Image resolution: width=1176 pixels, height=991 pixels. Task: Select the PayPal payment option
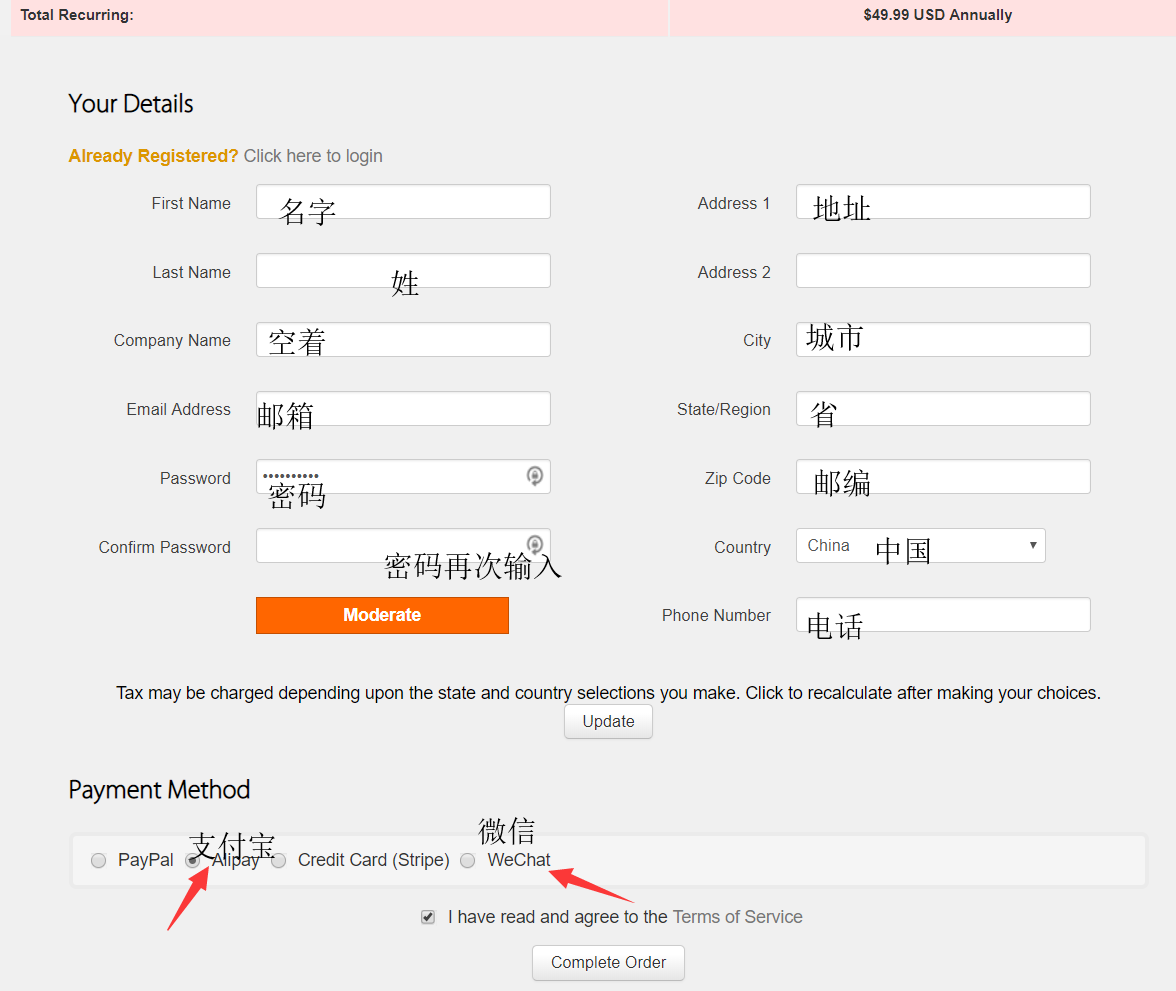pos(98,861)
